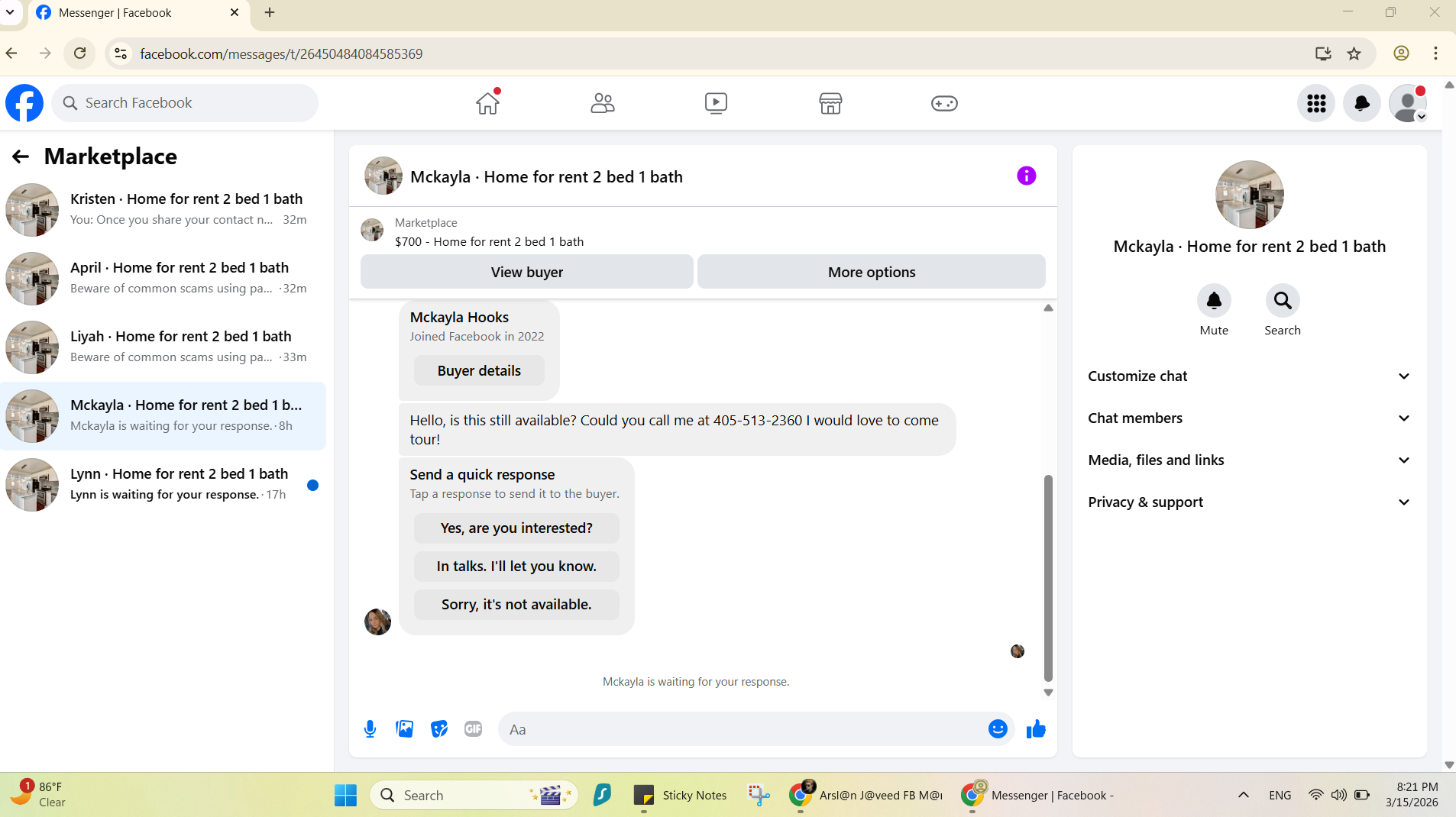Go back in browser history
This screenshot has width=1456, height=817.
click(x=11, y=53)
